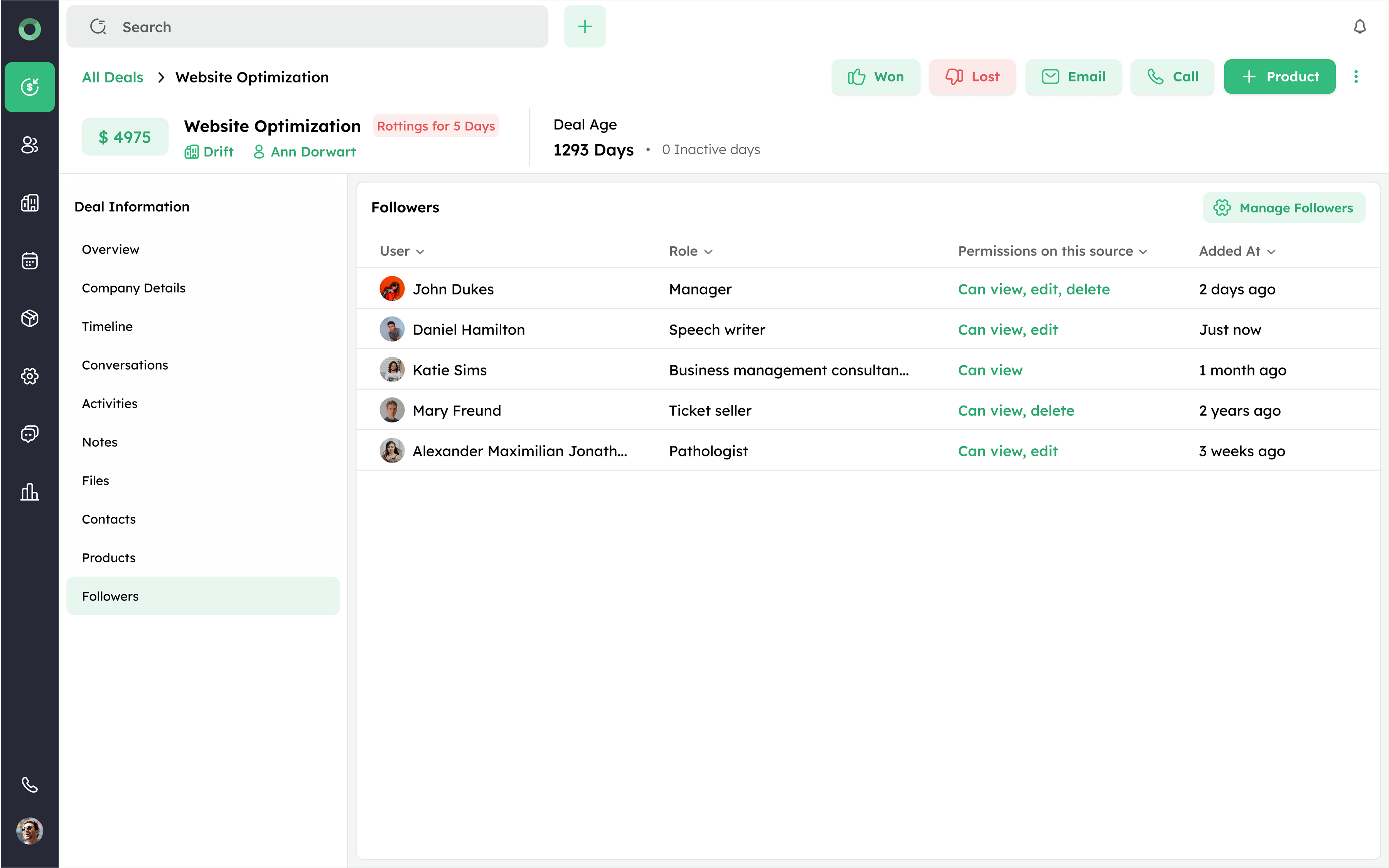Viewport: 1389px width, 868px height.
Task: Mark the deal as Won
Action: 876,77
